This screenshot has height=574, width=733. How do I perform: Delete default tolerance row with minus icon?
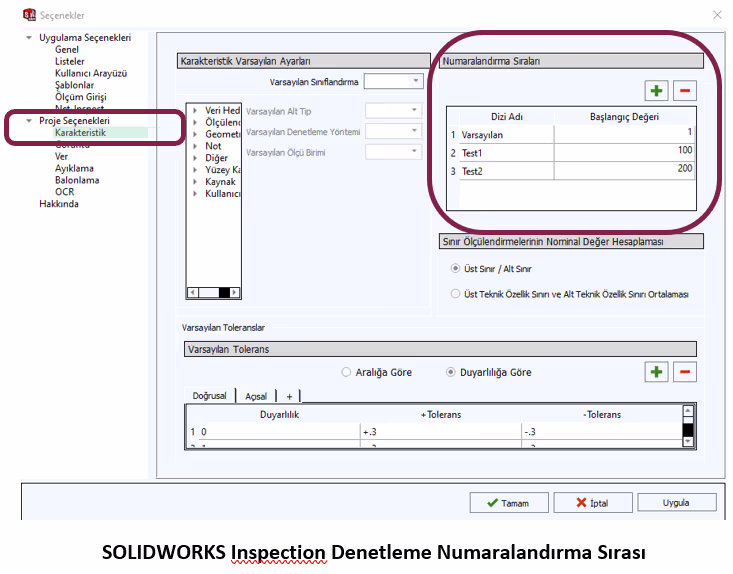coord(684,372)
